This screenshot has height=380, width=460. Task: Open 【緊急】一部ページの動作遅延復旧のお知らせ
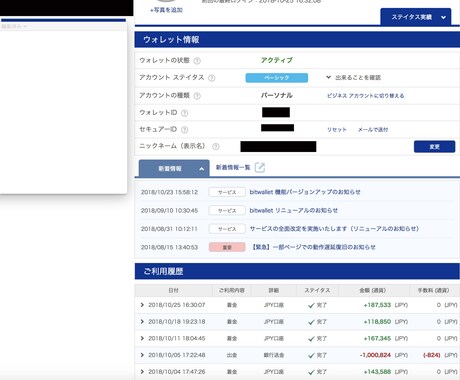coord(313,247)
